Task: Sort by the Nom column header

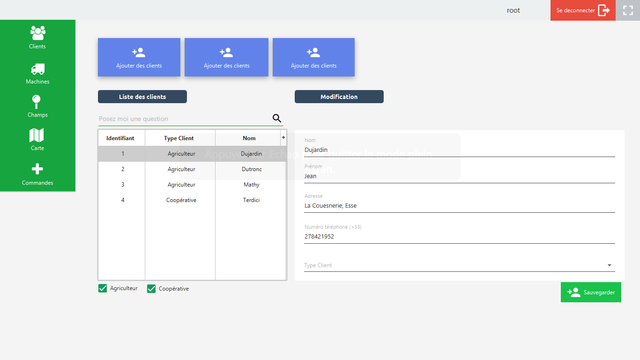Action: [248, 138]
